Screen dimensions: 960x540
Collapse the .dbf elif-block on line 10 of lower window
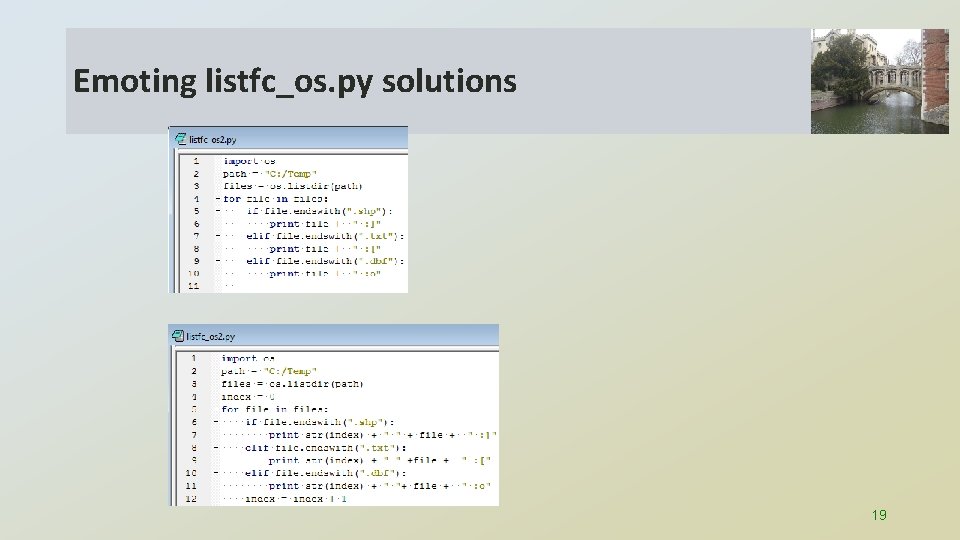click(x=216, y=473)
